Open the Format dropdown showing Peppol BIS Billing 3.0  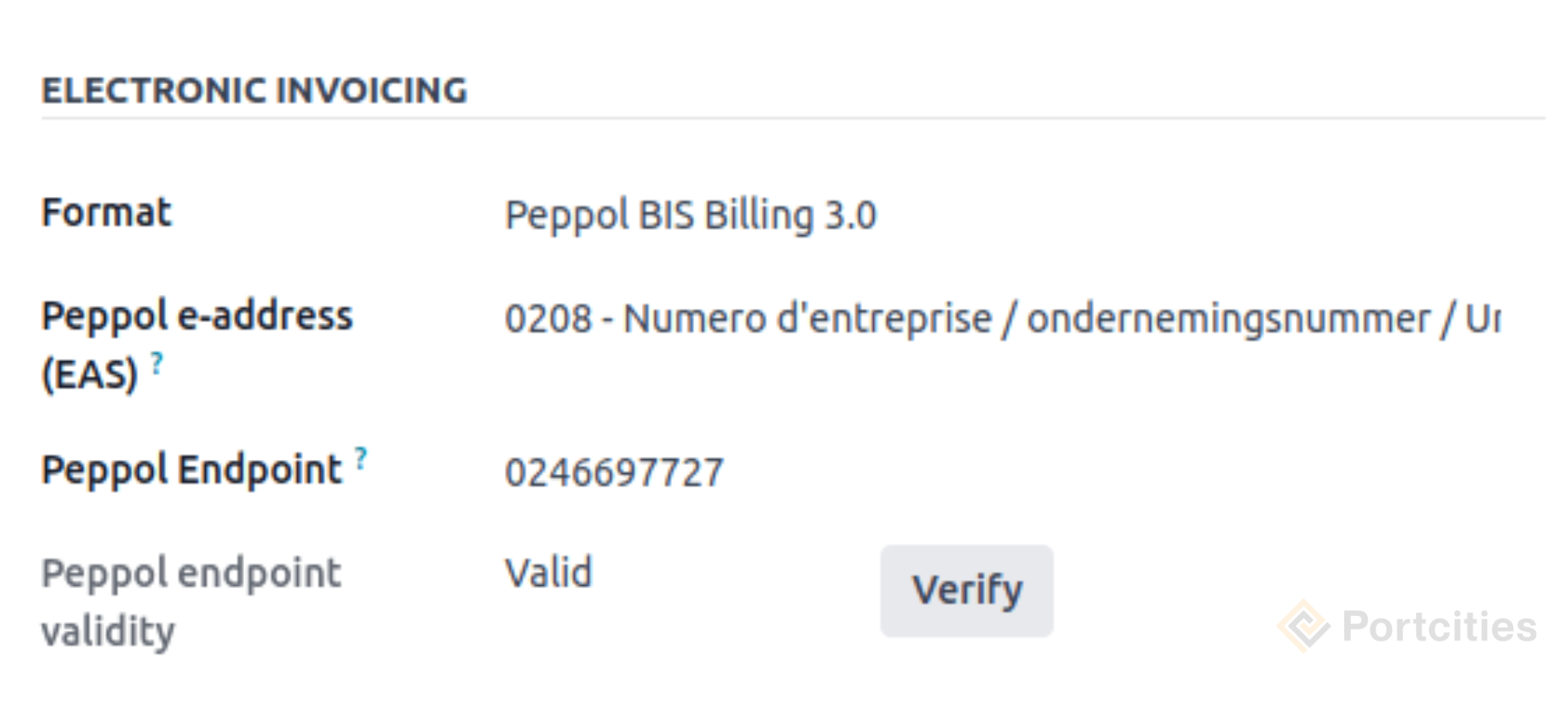pos(691,215)
